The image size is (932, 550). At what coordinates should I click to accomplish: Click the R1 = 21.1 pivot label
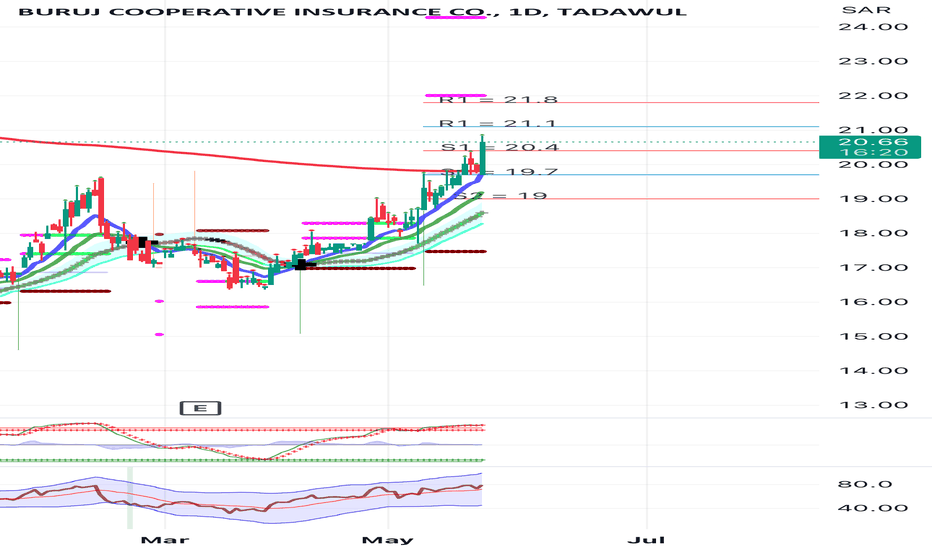(x=498, y=123)
